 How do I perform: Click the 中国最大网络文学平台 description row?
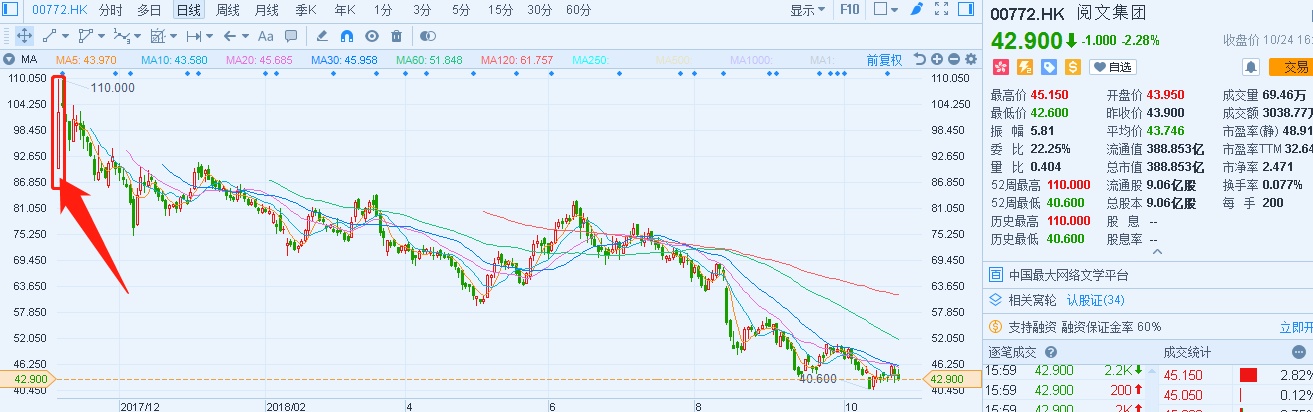[1148, 275]
